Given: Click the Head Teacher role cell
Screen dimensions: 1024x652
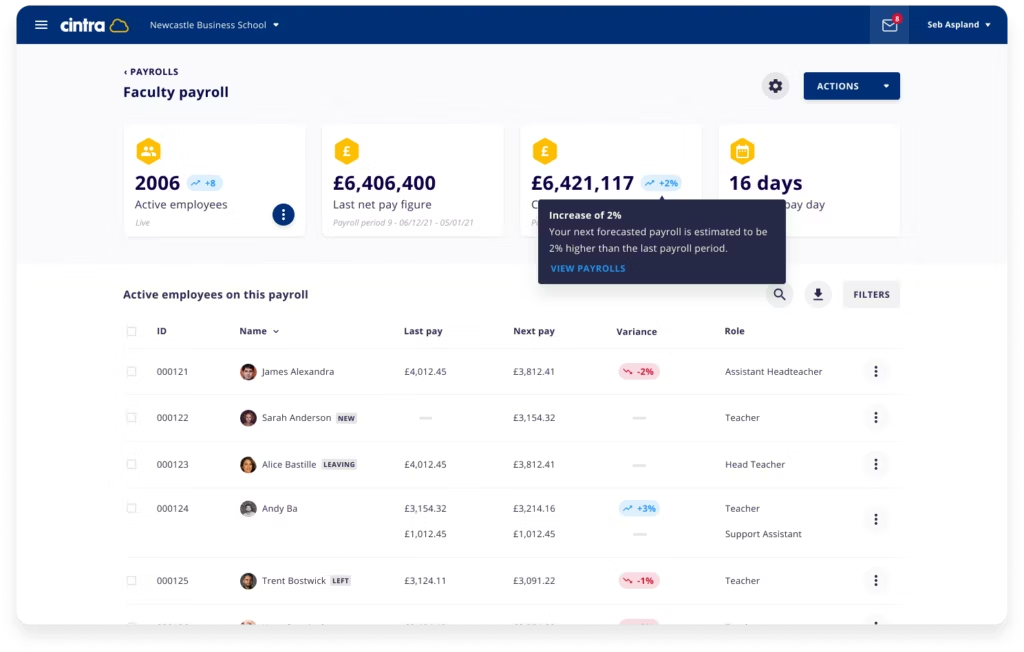Looking at the screenshot, I should tap(754, 465).
